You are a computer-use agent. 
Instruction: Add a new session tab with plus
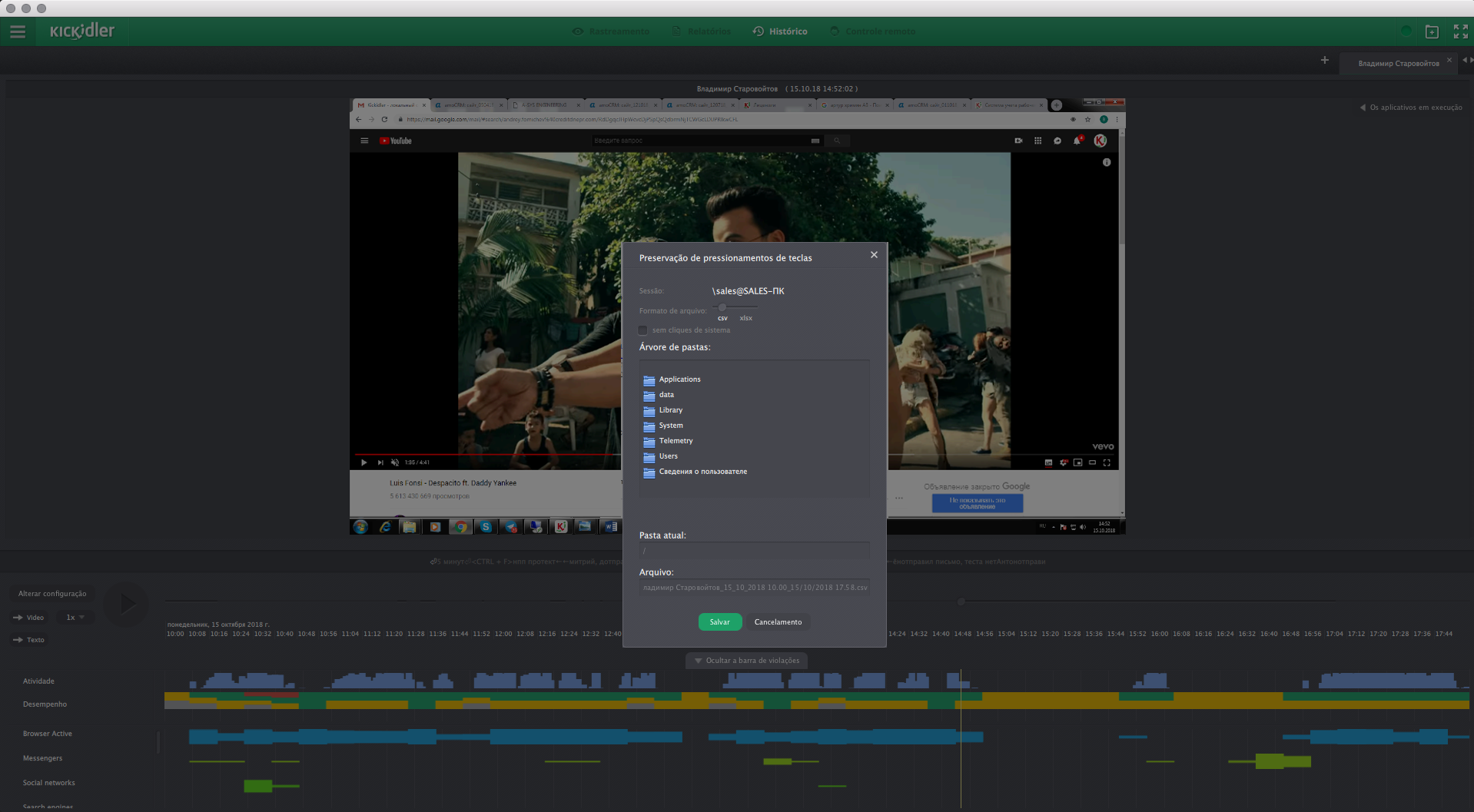(x=1325, y=60)
